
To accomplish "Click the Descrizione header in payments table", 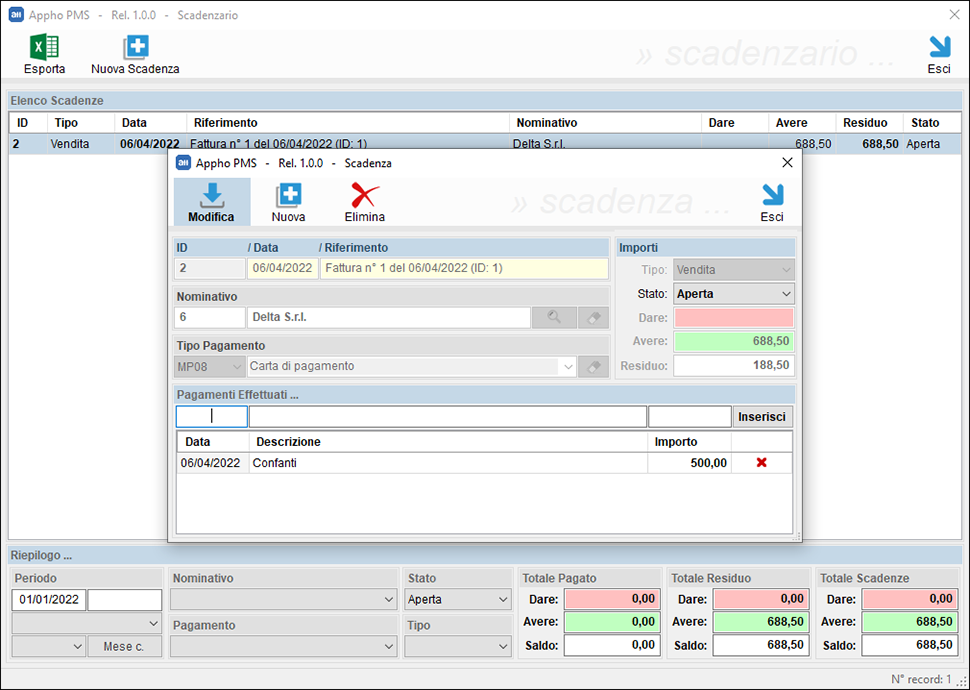I will point(448,442).
